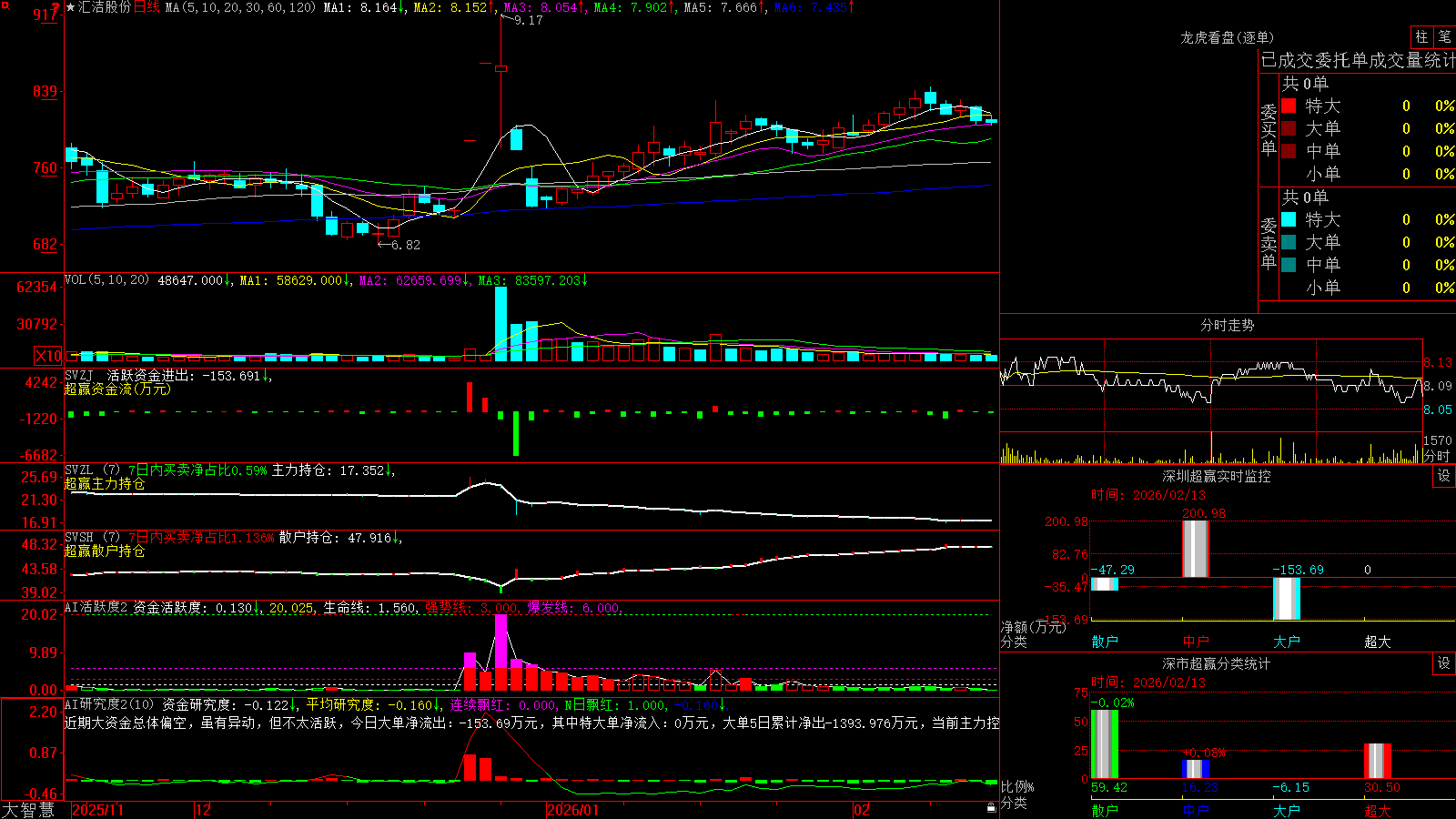
Task: Click the AI活跃度2 indicator label
Action: click(96, 607)
